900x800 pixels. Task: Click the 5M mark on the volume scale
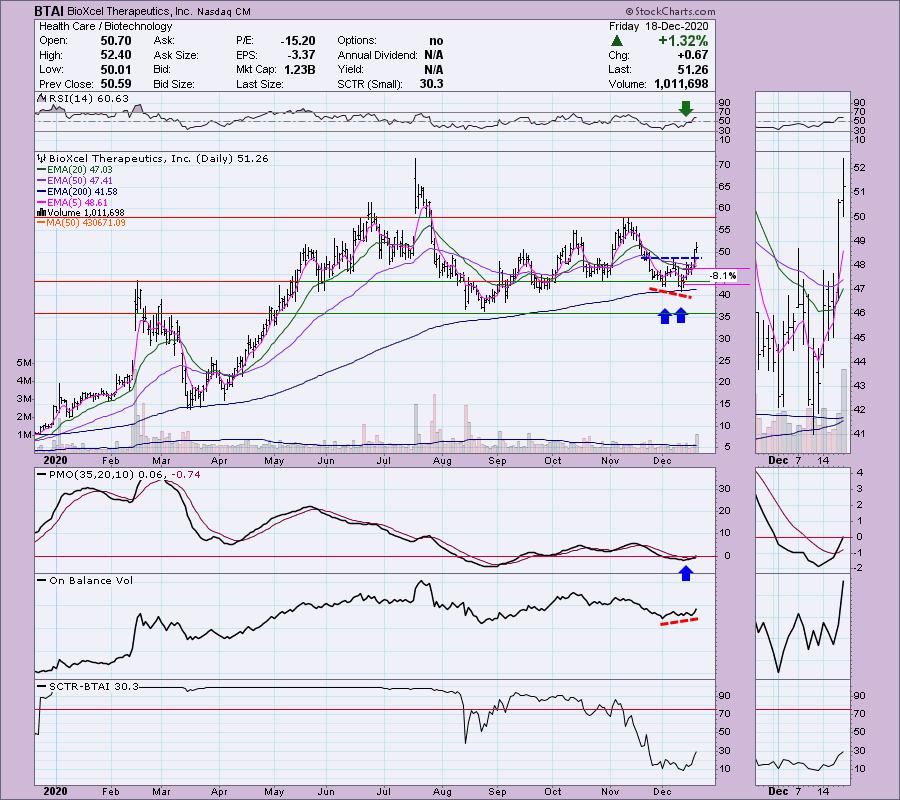tap(24, 363)
